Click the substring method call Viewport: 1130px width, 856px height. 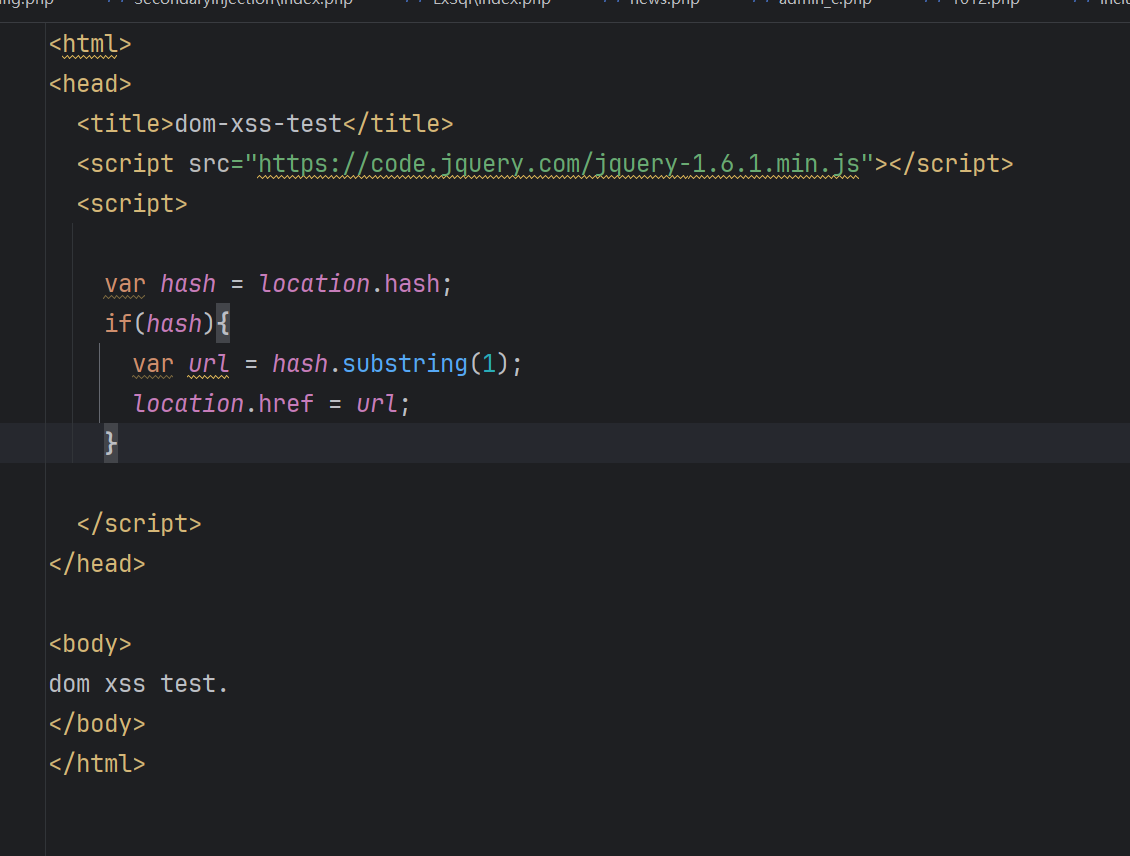[x=404, y=364]
